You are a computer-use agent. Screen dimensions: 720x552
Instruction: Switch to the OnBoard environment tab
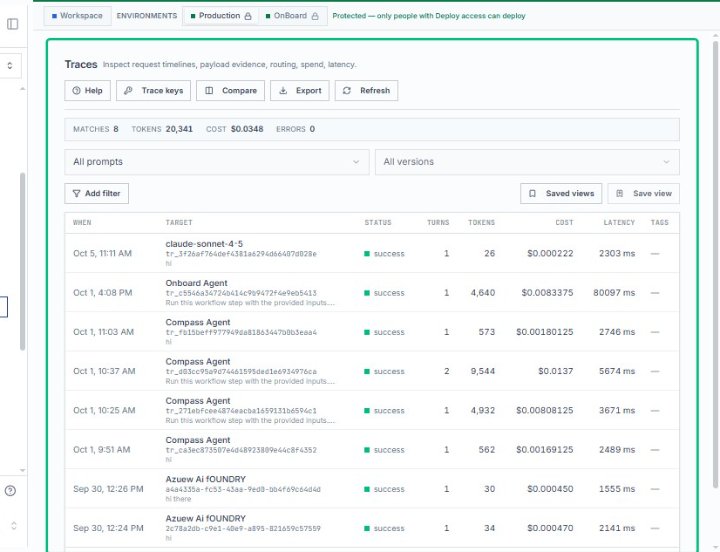(x=292, y=16)
